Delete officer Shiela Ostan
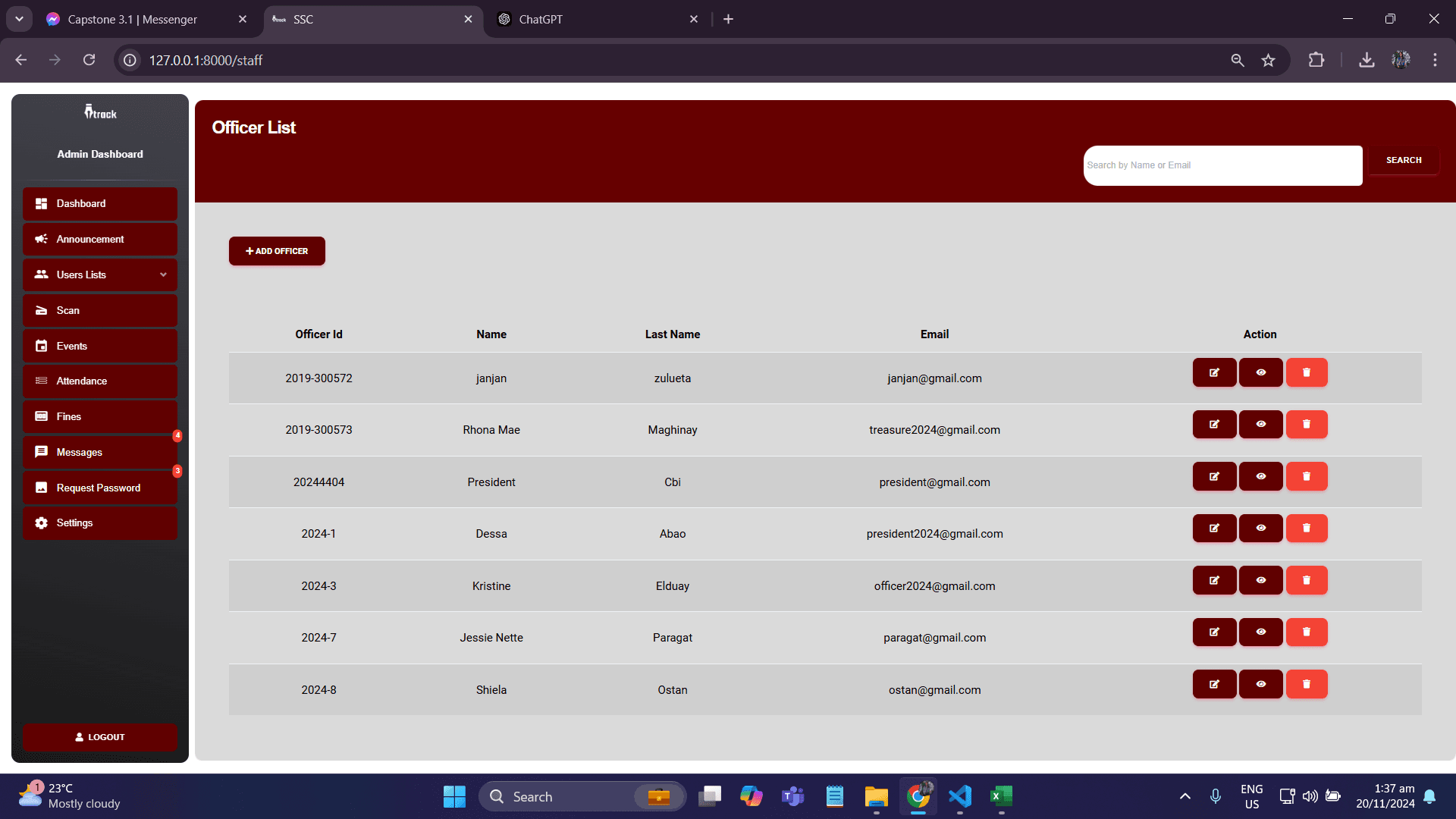 1307,684
